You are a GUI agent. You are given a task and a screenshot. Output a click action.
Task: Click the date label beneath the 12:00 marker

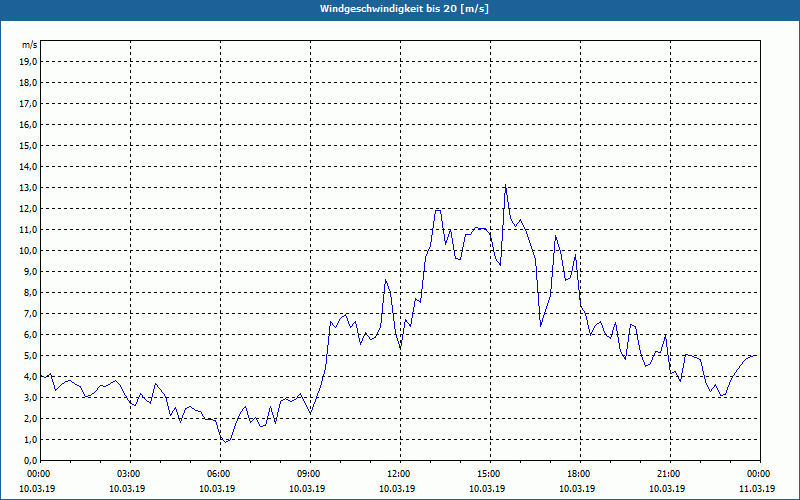(399, 489)
